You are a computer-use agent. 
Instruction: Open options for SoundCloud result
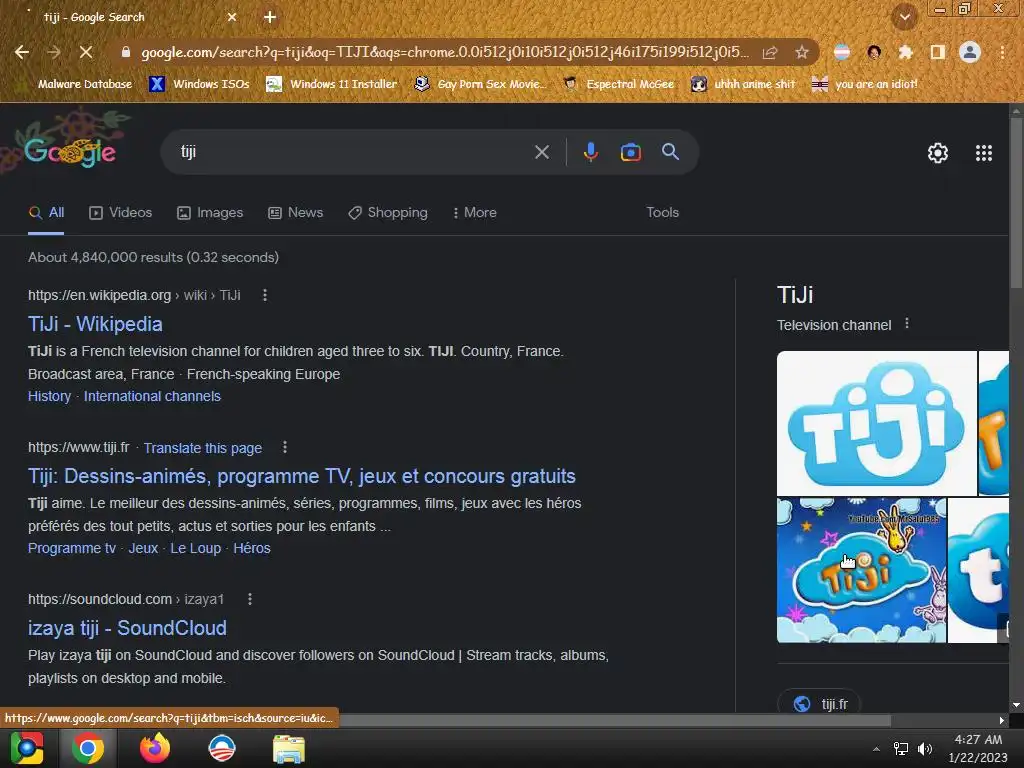tap(249, 599)
